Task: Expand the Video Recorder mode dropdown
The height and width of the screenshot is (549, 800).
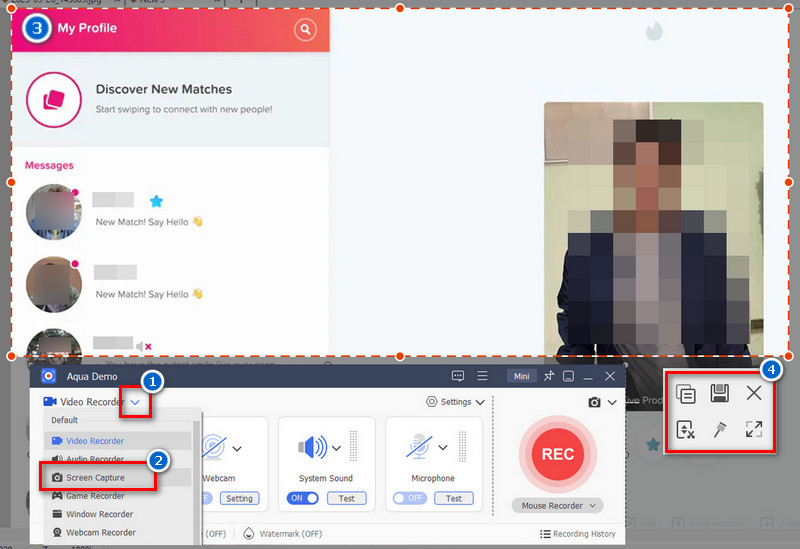Action: tap(135, 402)
